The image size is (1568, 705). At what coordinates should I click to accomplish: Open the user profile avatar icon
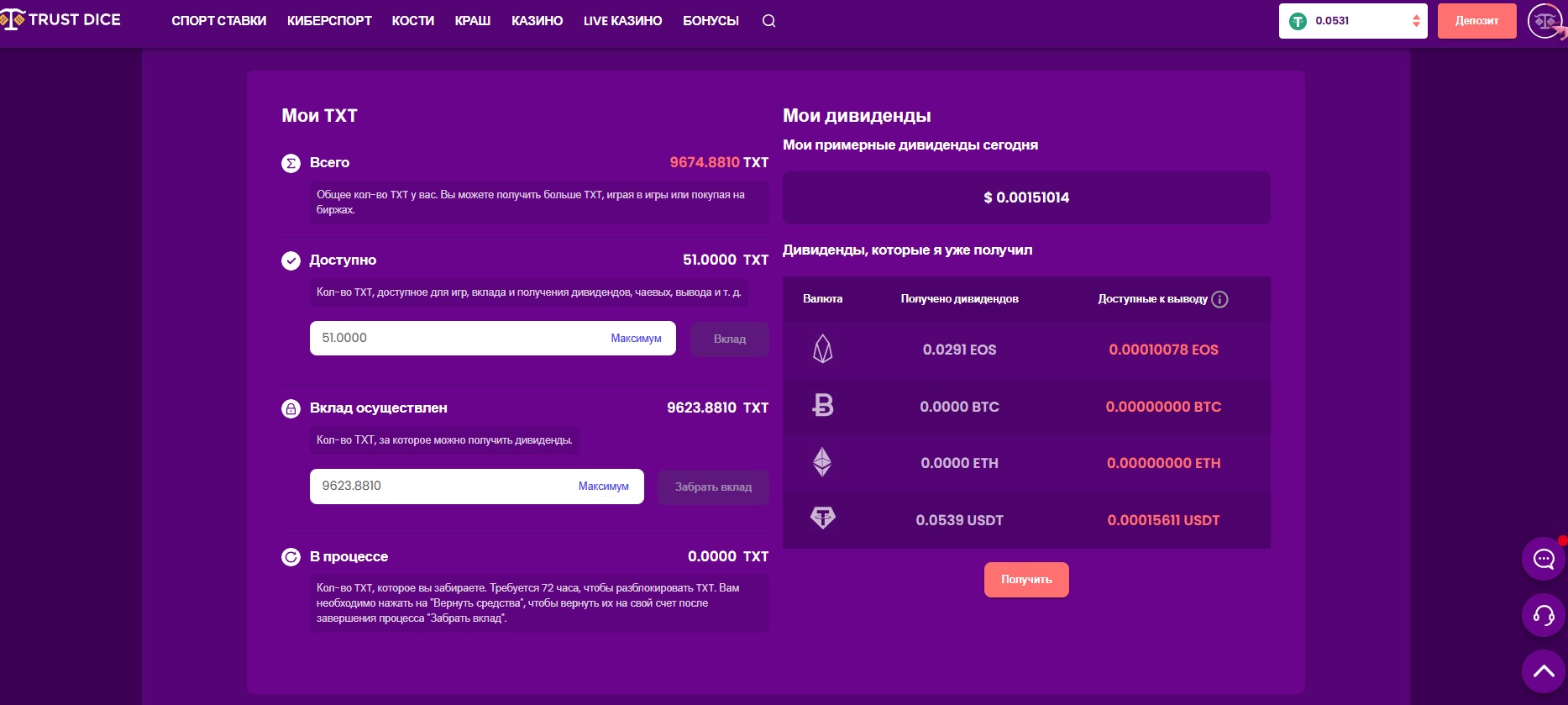1545,21
